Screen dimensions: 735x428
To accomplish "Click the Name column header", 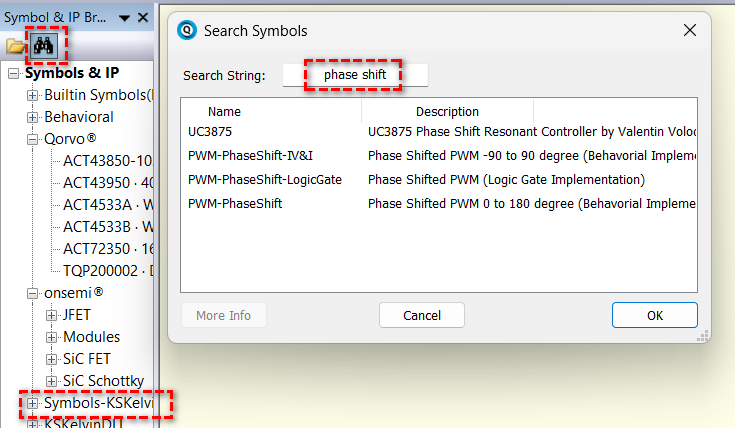I will coord(224,112).
